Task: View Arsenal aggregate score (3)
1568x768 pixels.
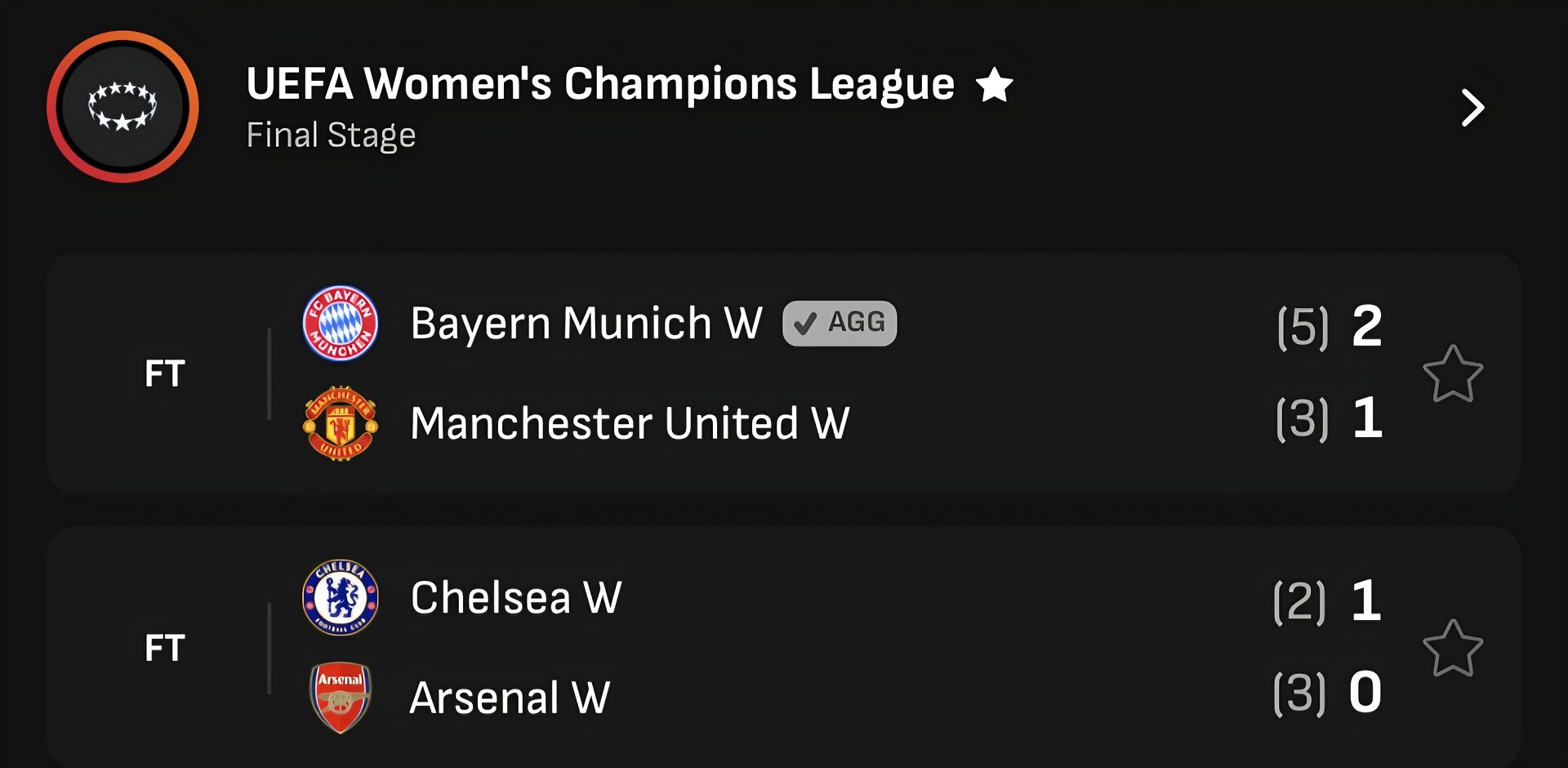Action: pos(1298,694)
